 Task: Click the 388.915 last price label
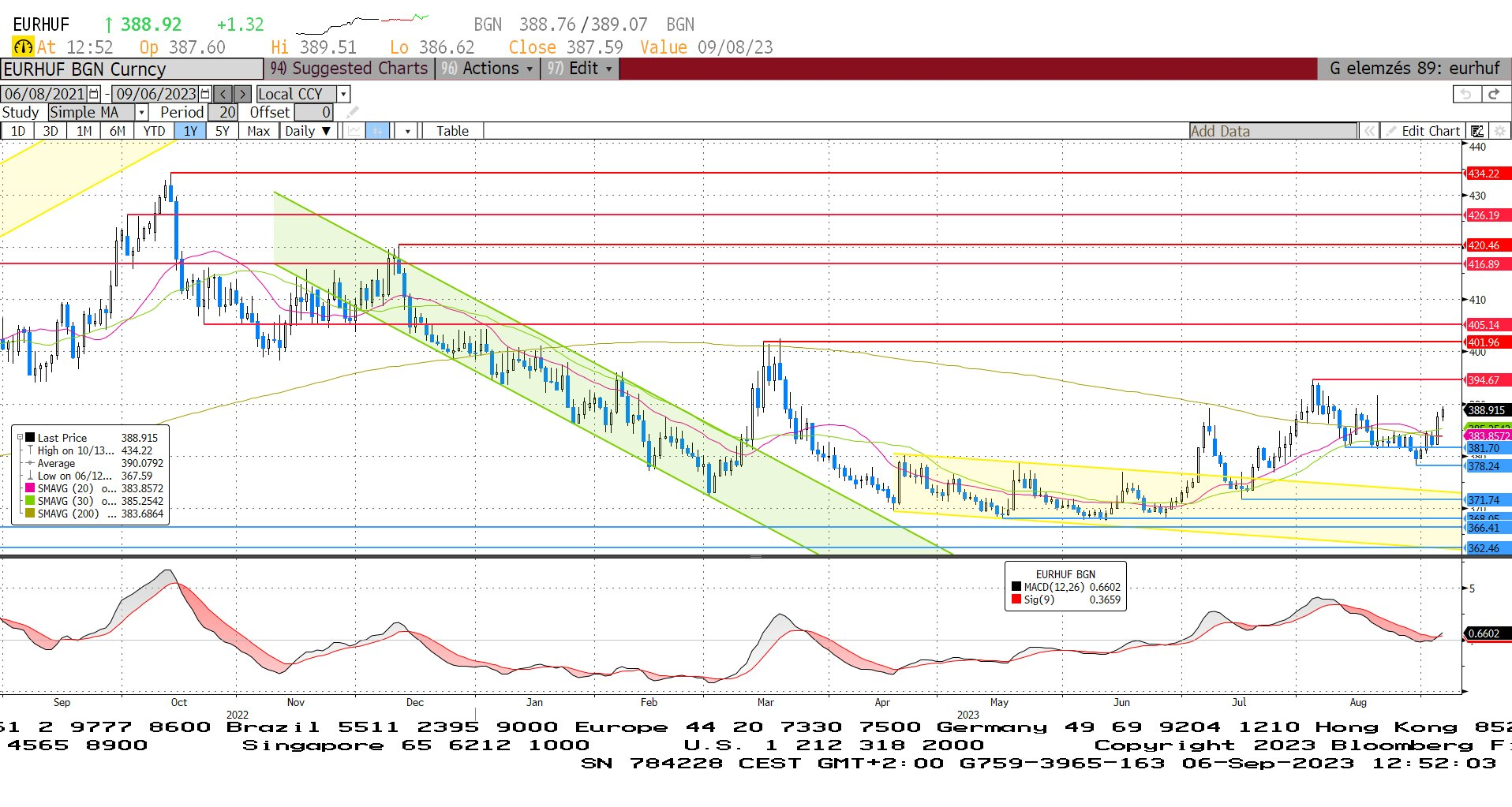pos(1488,410)
